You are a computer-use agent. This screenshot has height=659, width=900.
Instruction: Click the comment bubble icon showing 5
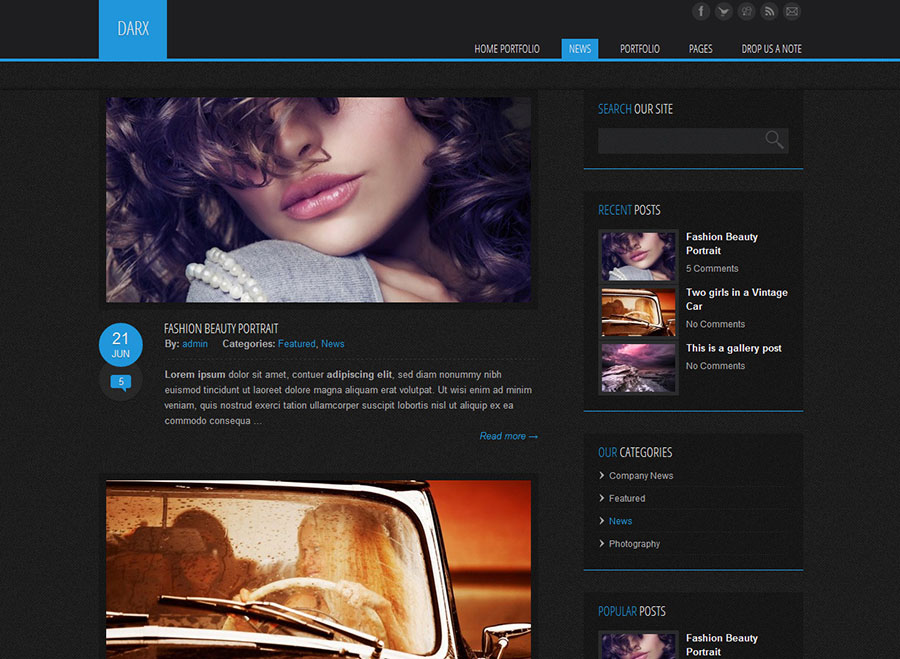121,382
